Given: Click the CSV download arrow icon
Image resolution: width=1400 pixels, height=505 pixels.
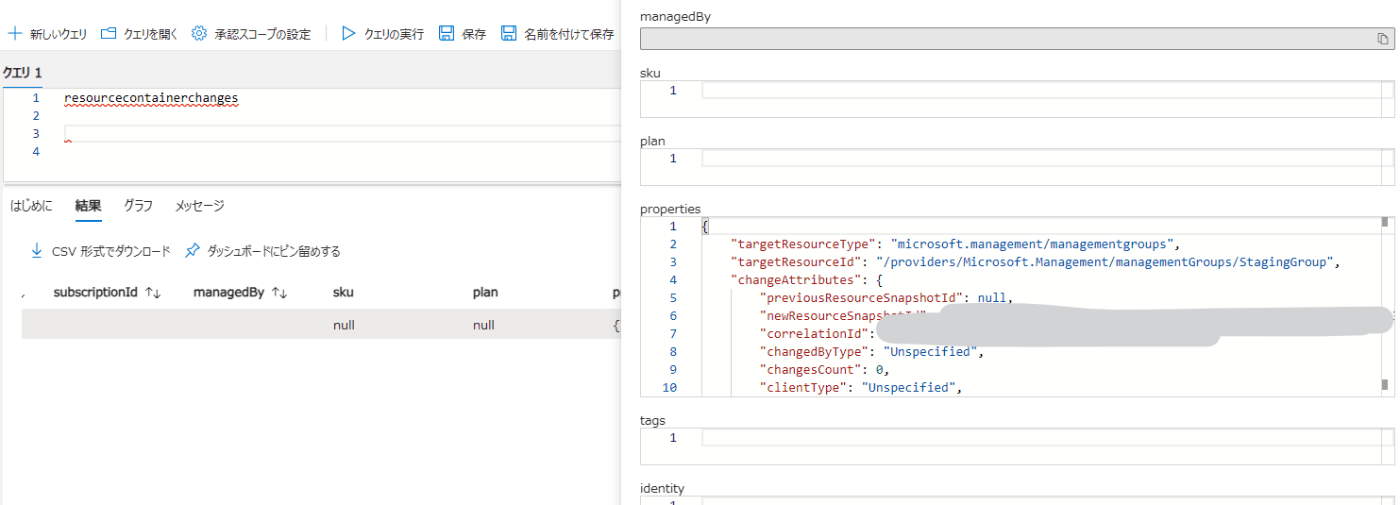Looking at the screenshot, I should [37, 251].
